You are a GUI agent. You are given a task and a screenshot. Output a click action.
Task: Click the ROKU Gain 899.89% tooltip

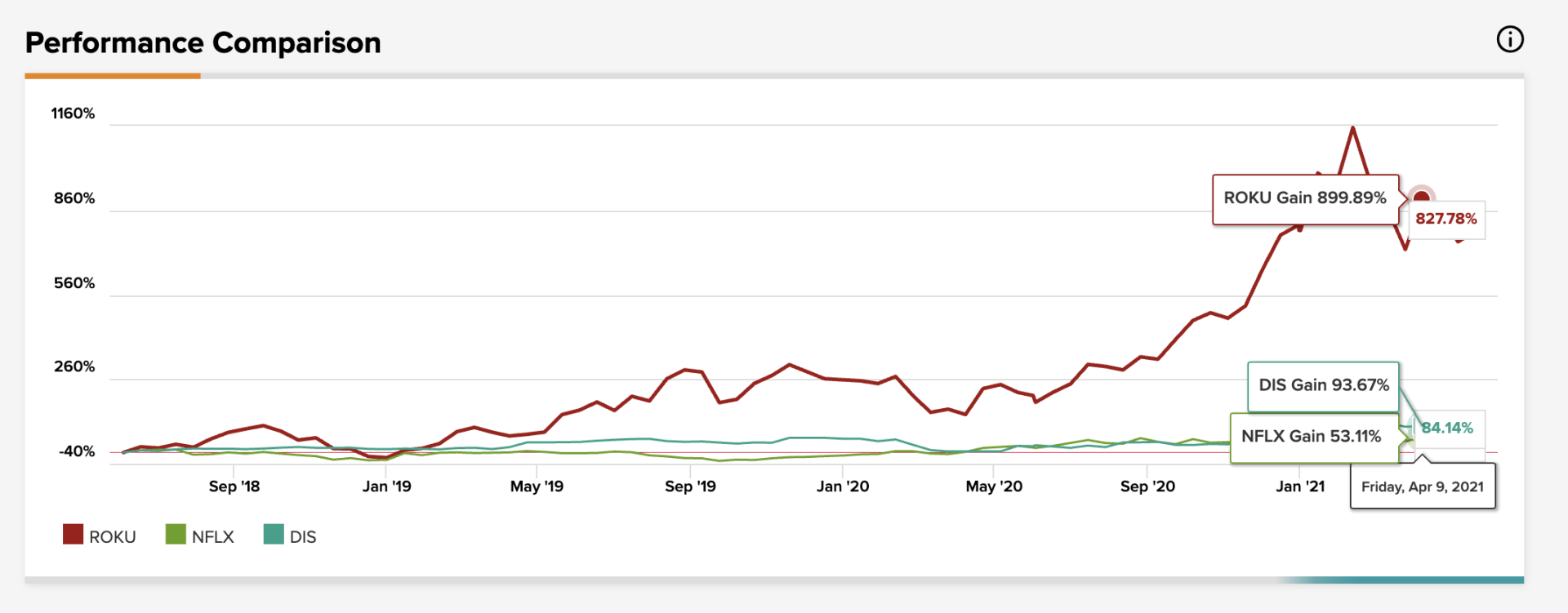coord(1304,198)
